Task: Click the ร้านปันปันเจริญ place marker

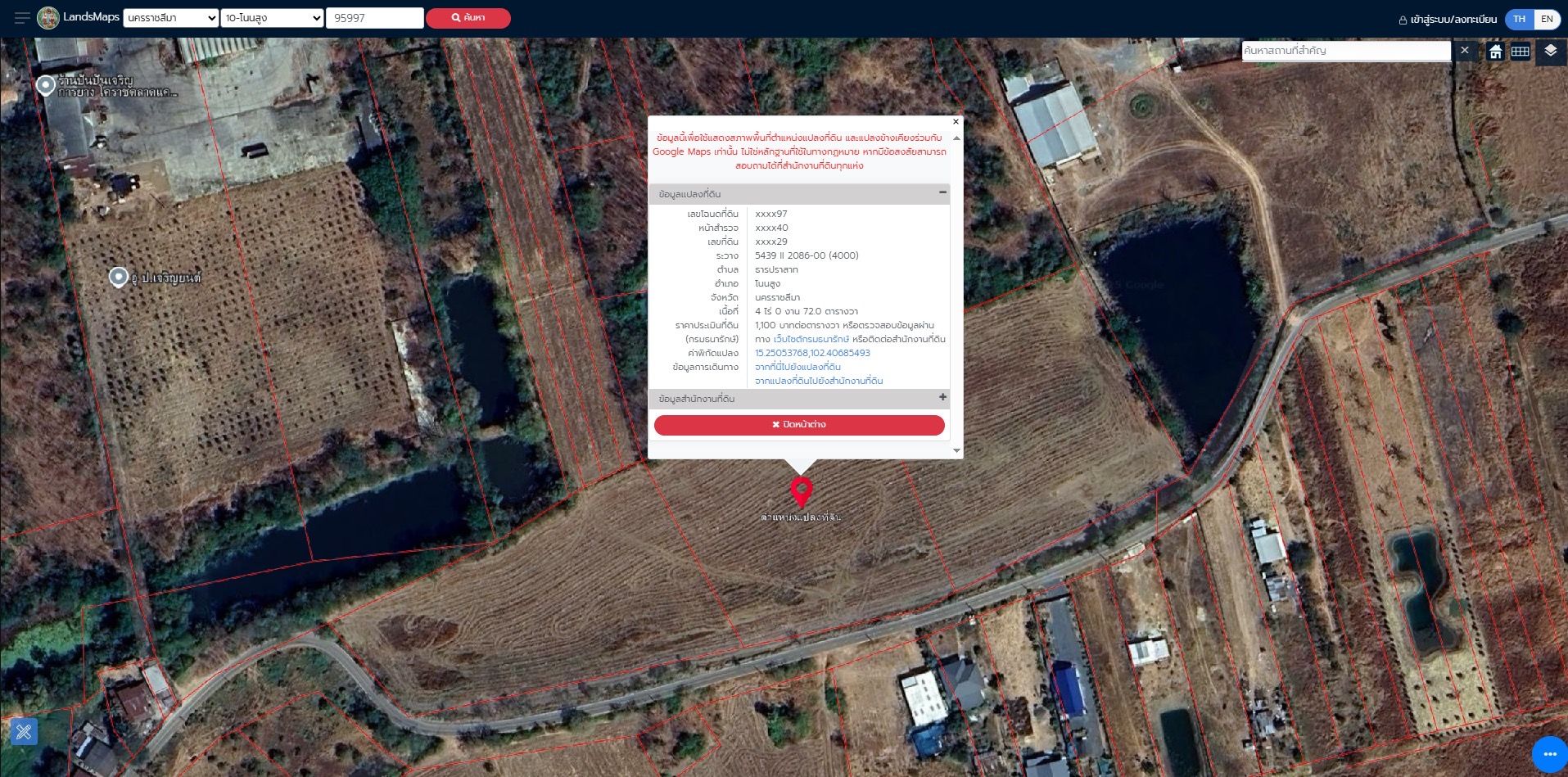Action: (x=46, y=85)
